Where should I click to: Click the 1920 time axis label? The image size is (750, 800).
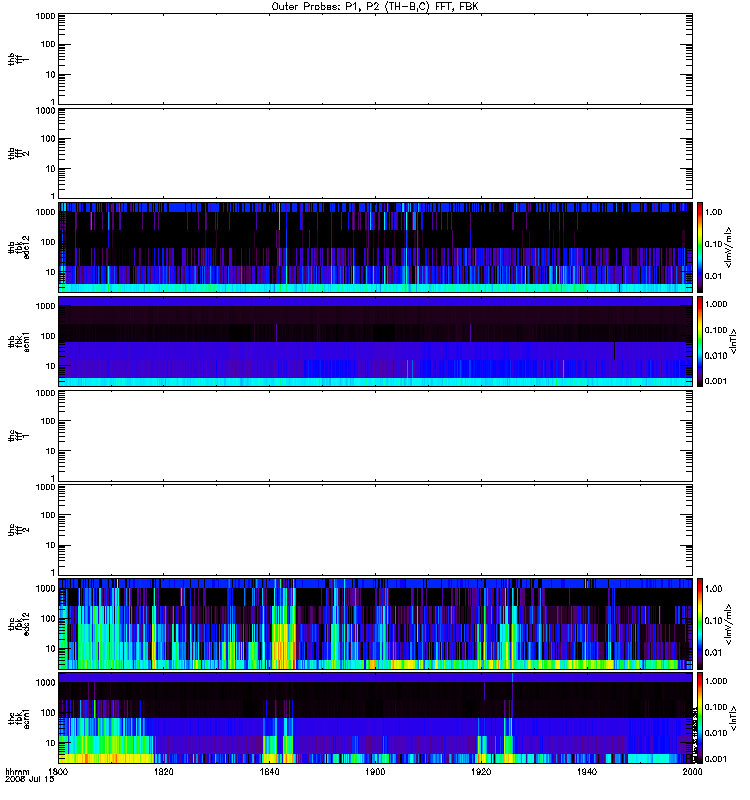click(x=481, y=771)
